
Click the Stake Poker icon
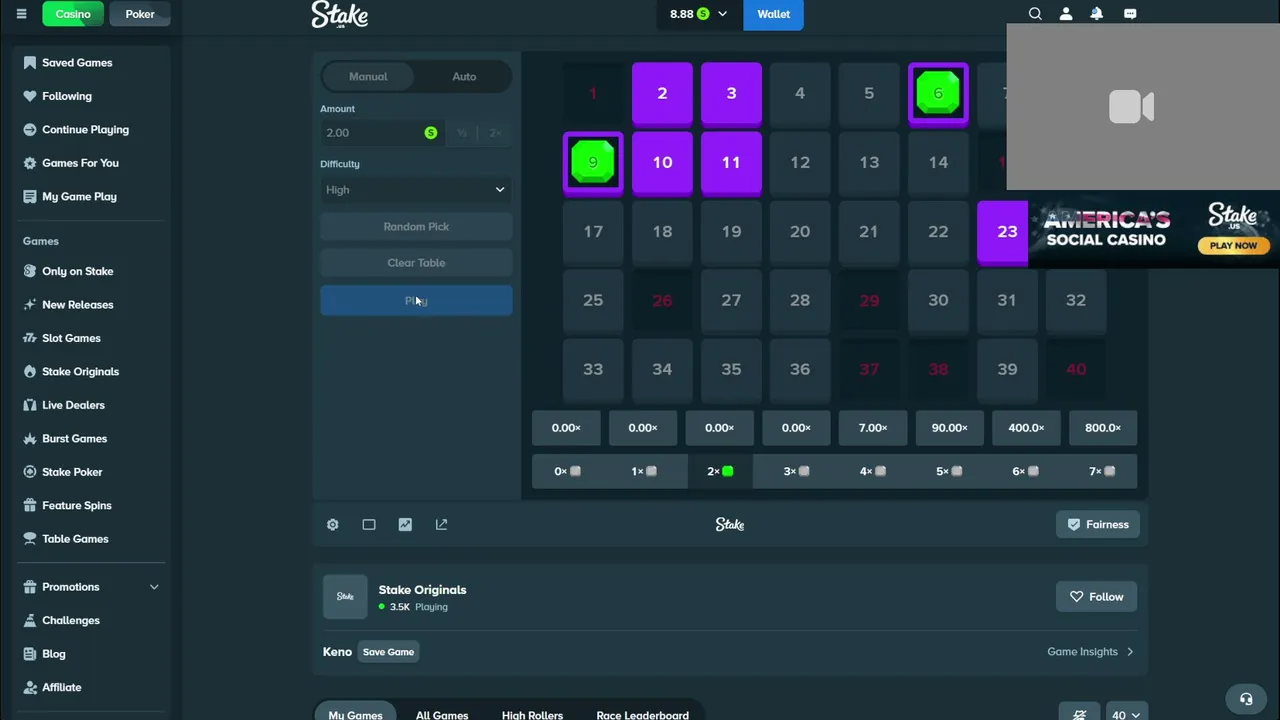tap(30, 472)
